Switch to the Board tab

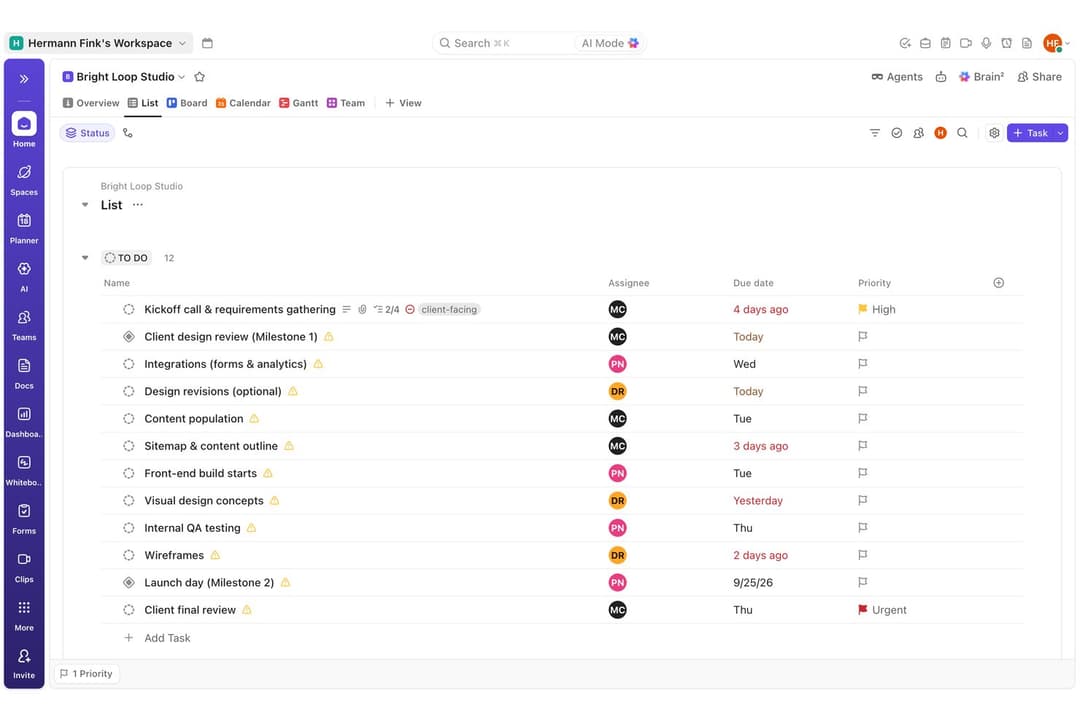tap(187, 103)
